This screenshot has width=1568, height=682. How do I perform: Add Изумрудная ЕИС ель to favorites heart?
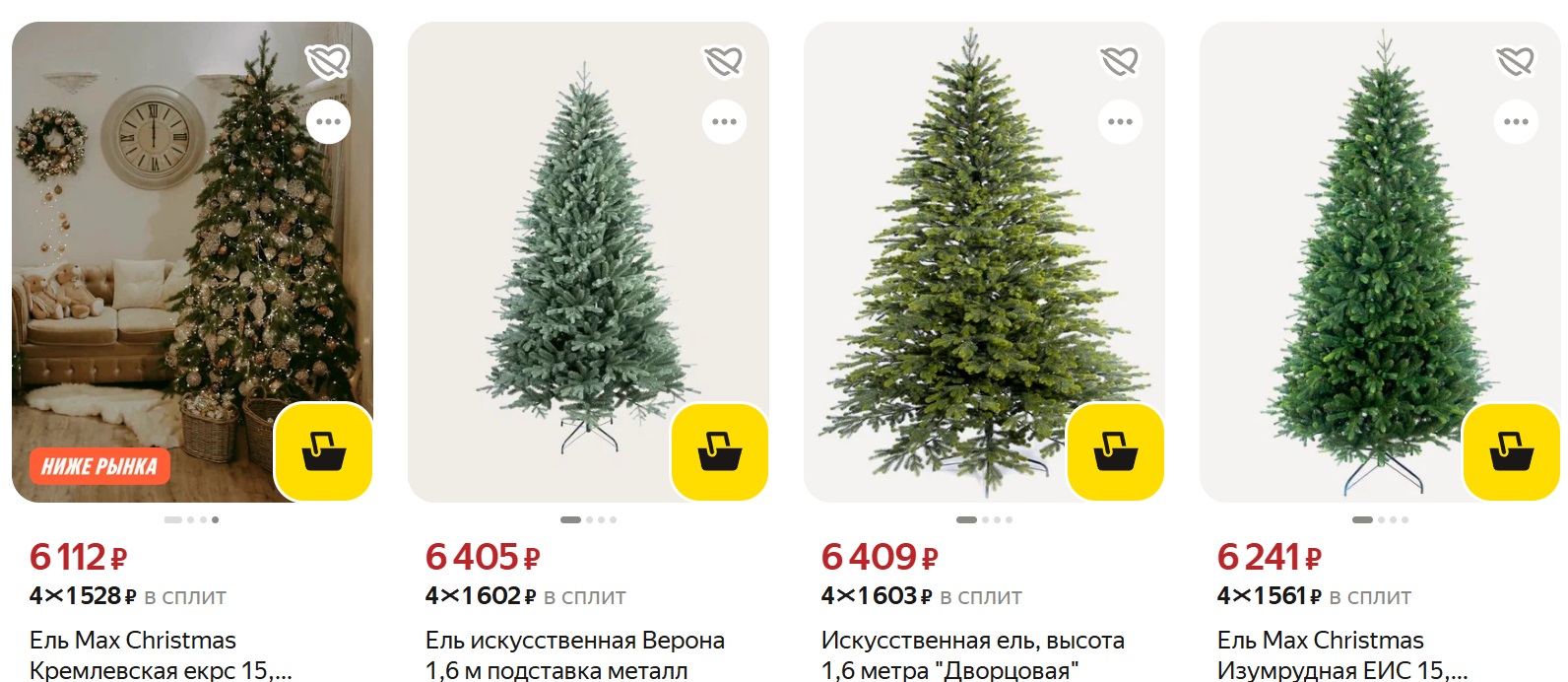pos(1516,62)
